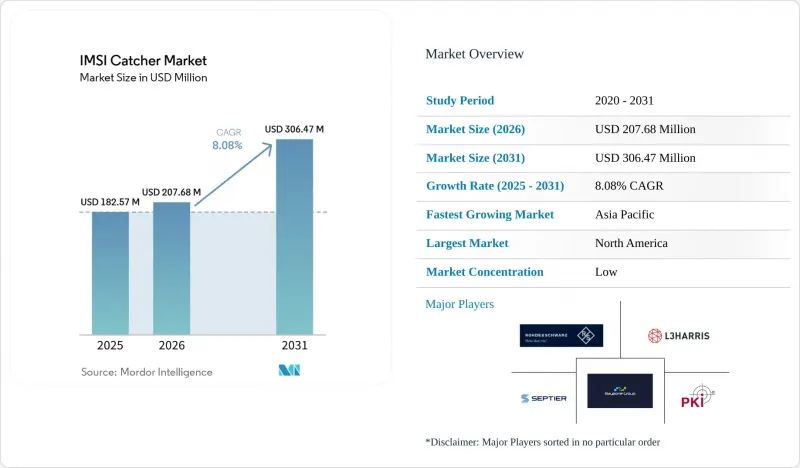800x468 pixels.
Task: Click the 'Market Overview' heading
Action: click(474, 54)
